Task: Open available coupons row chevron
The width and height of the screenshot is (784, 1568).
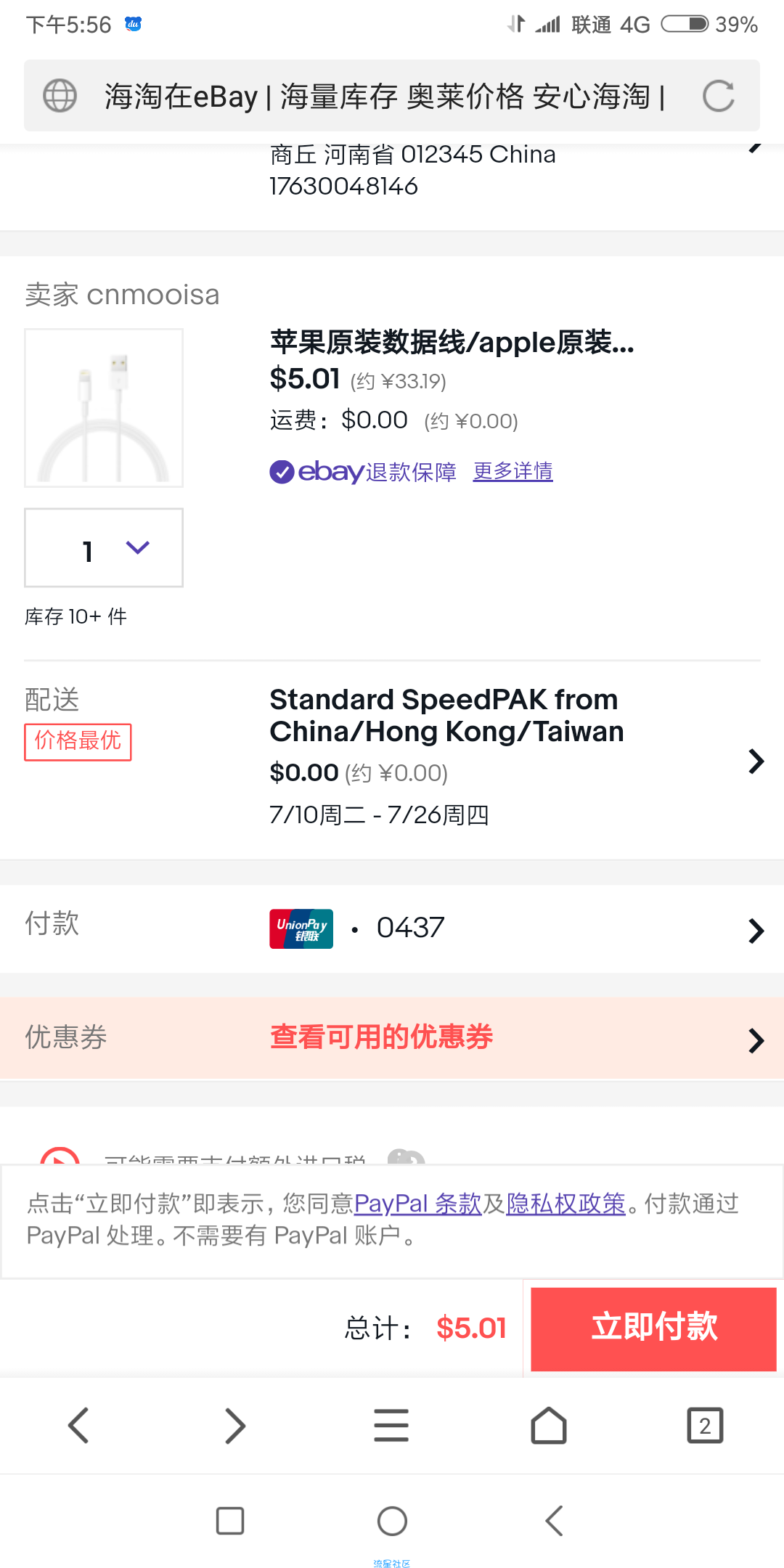Action: 756,1040
